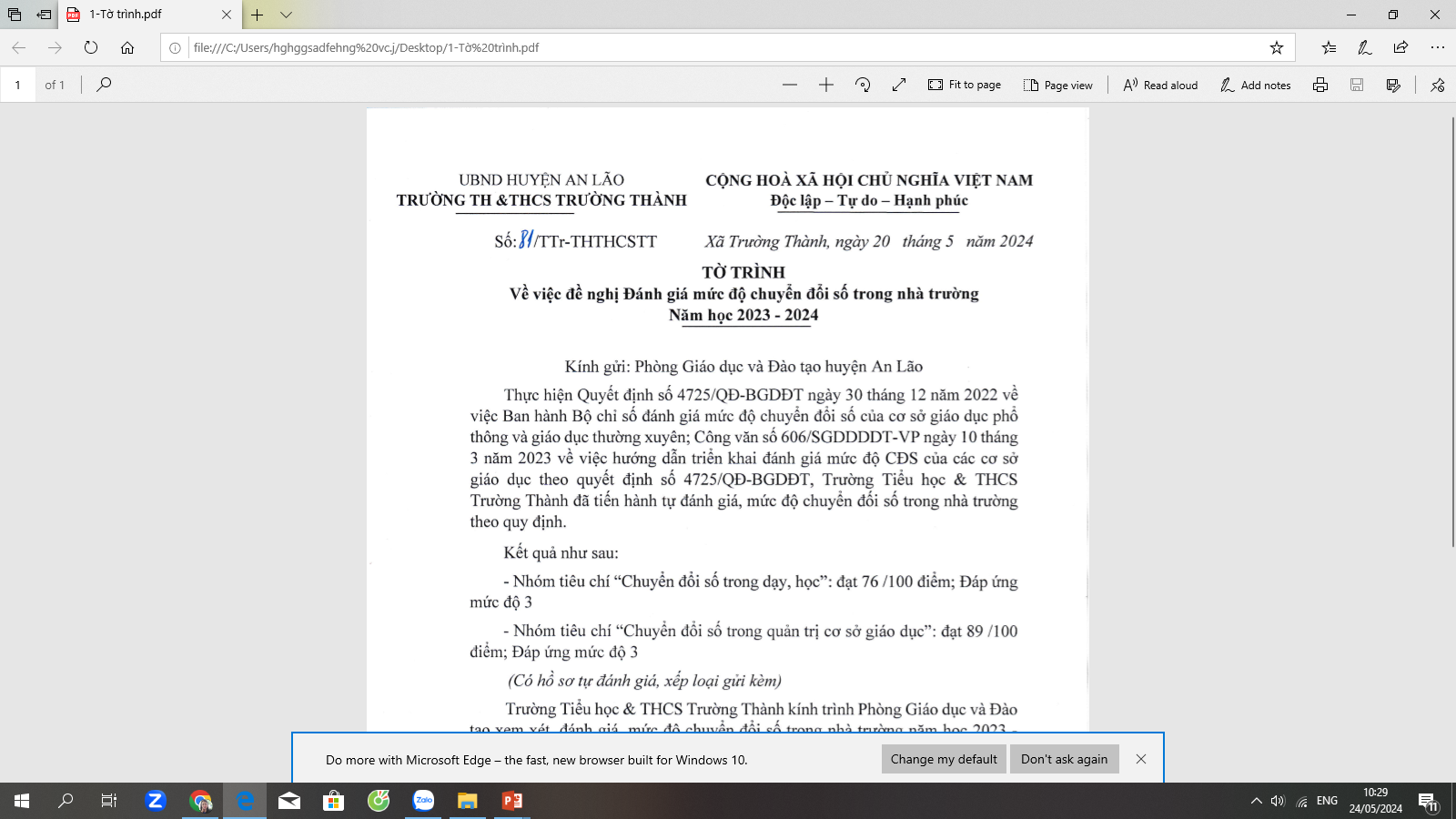Screen dimensions: 1456x819
Task: Zoom out the PDF with minus icon
Action: 789,85
